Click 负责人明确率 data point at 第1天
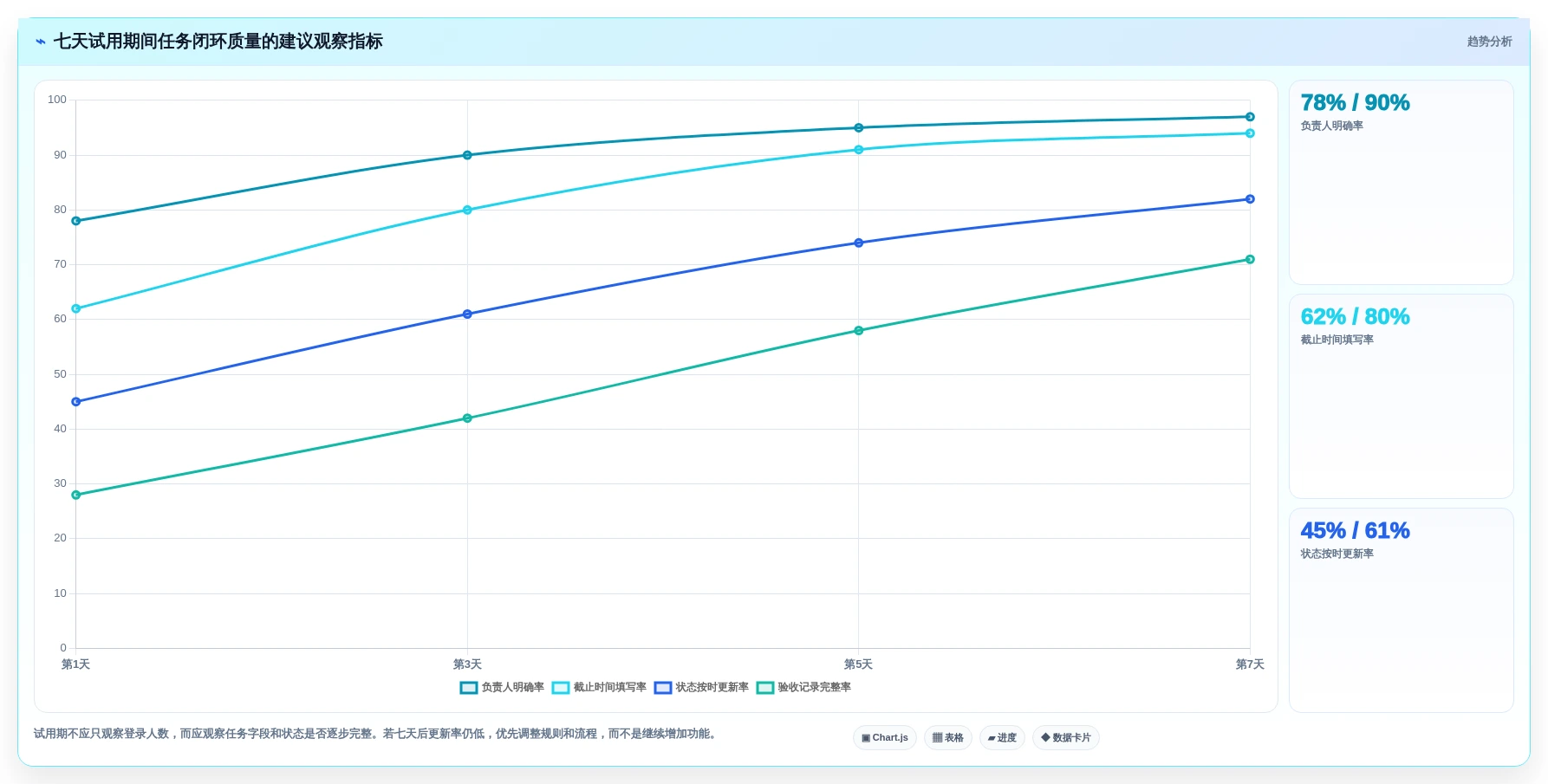Screen dimensions: 1548x784 point(76,221)
